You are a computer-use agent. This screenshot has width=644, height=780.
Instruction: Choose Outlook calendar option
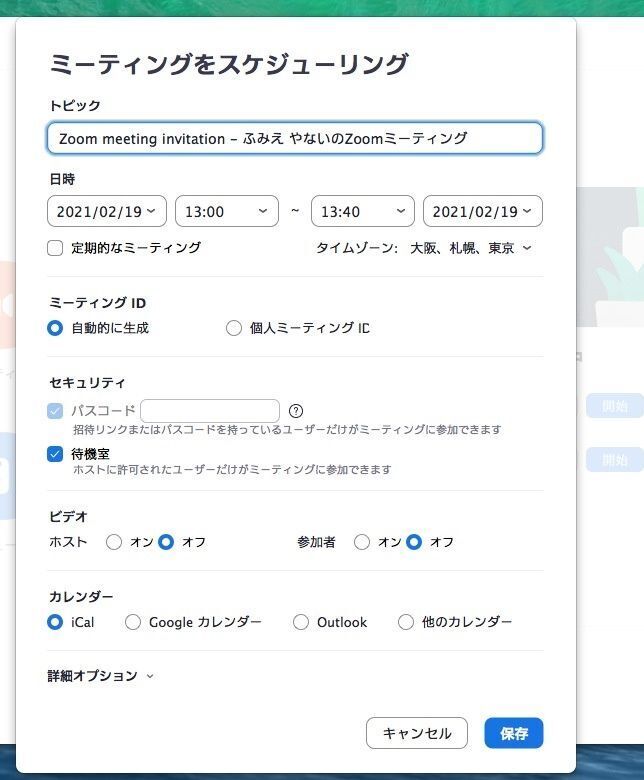(x=301, y=622)
